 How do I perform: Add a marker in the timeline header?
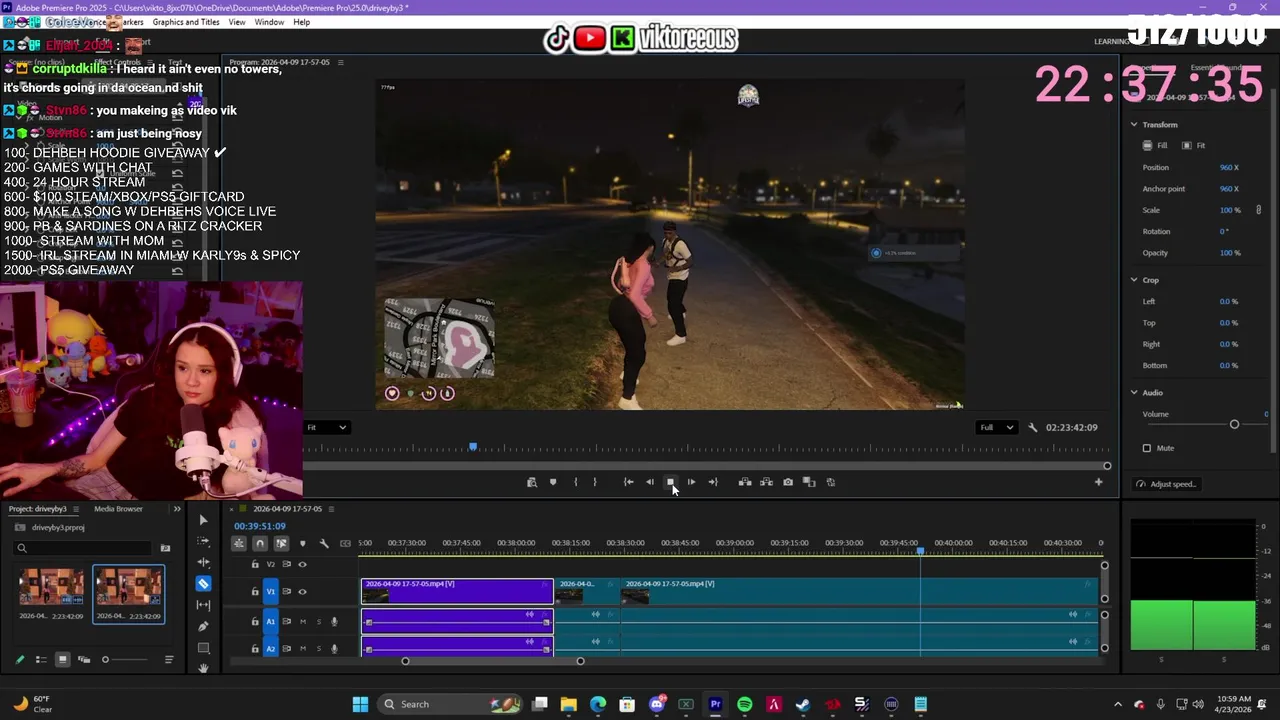[302, 543]
